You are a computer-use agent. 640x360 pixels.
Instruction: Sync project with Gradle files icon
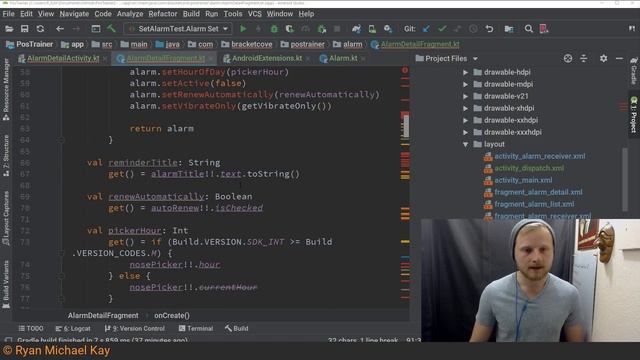[x=356, y=29]
